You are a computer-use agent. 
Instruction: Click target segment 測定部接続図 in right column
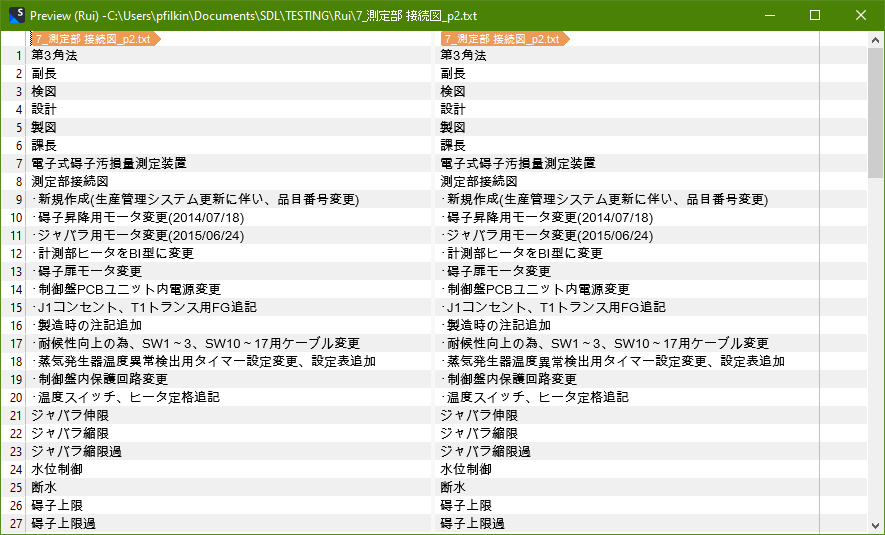pyautogui.click(x=478, y=182)
